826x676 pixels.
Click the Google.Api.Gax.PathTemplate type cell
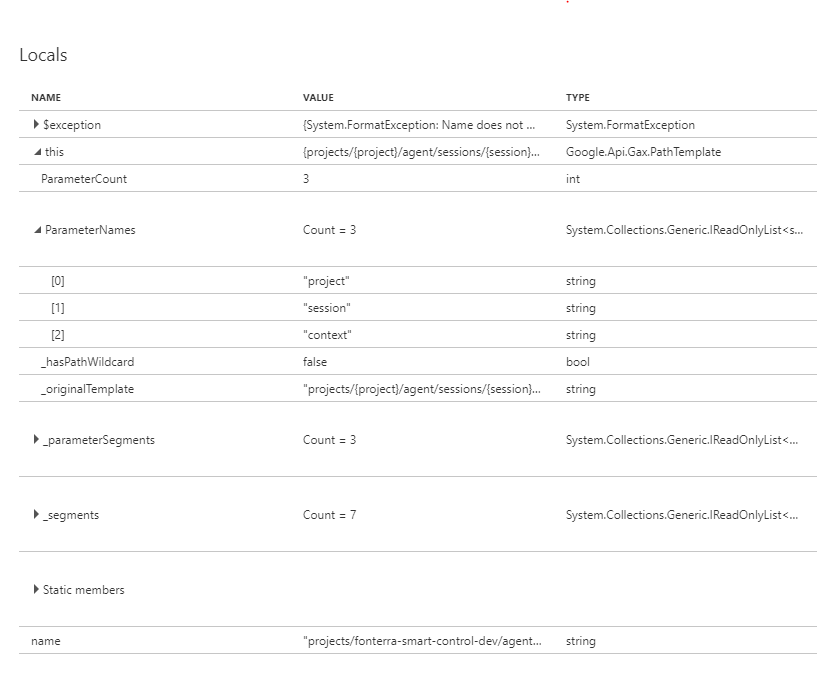643,152
